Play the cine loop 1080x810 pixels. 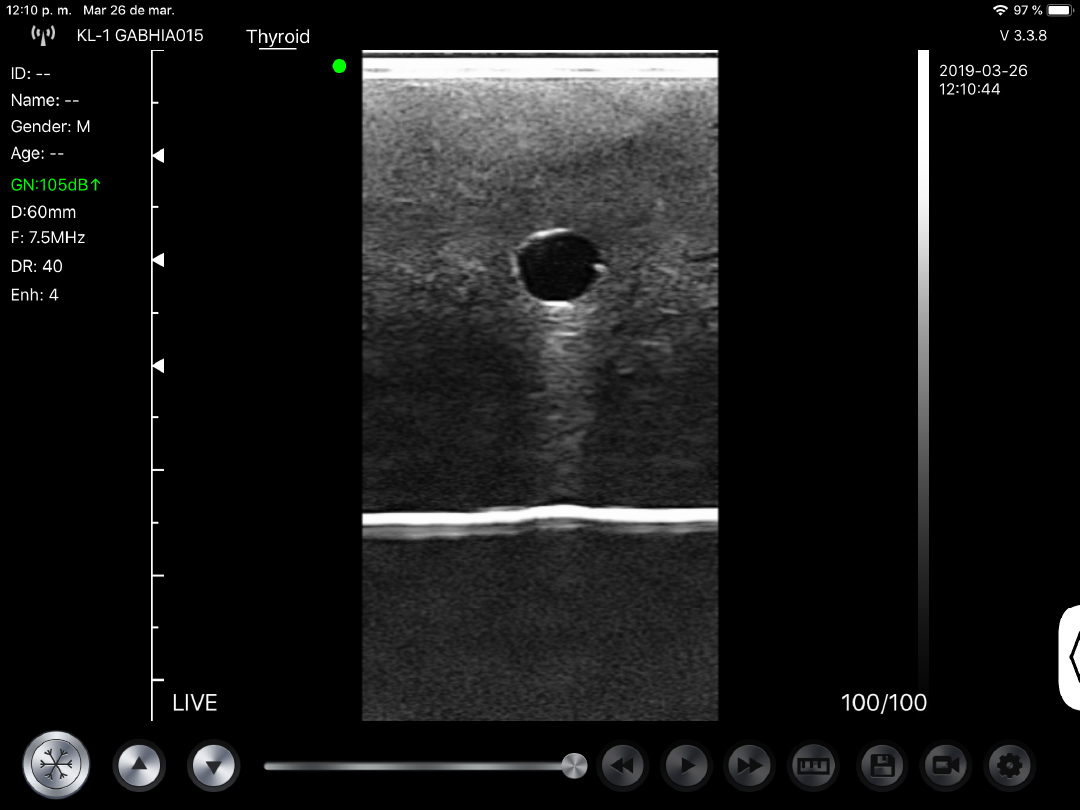click(x=687, y=766)
